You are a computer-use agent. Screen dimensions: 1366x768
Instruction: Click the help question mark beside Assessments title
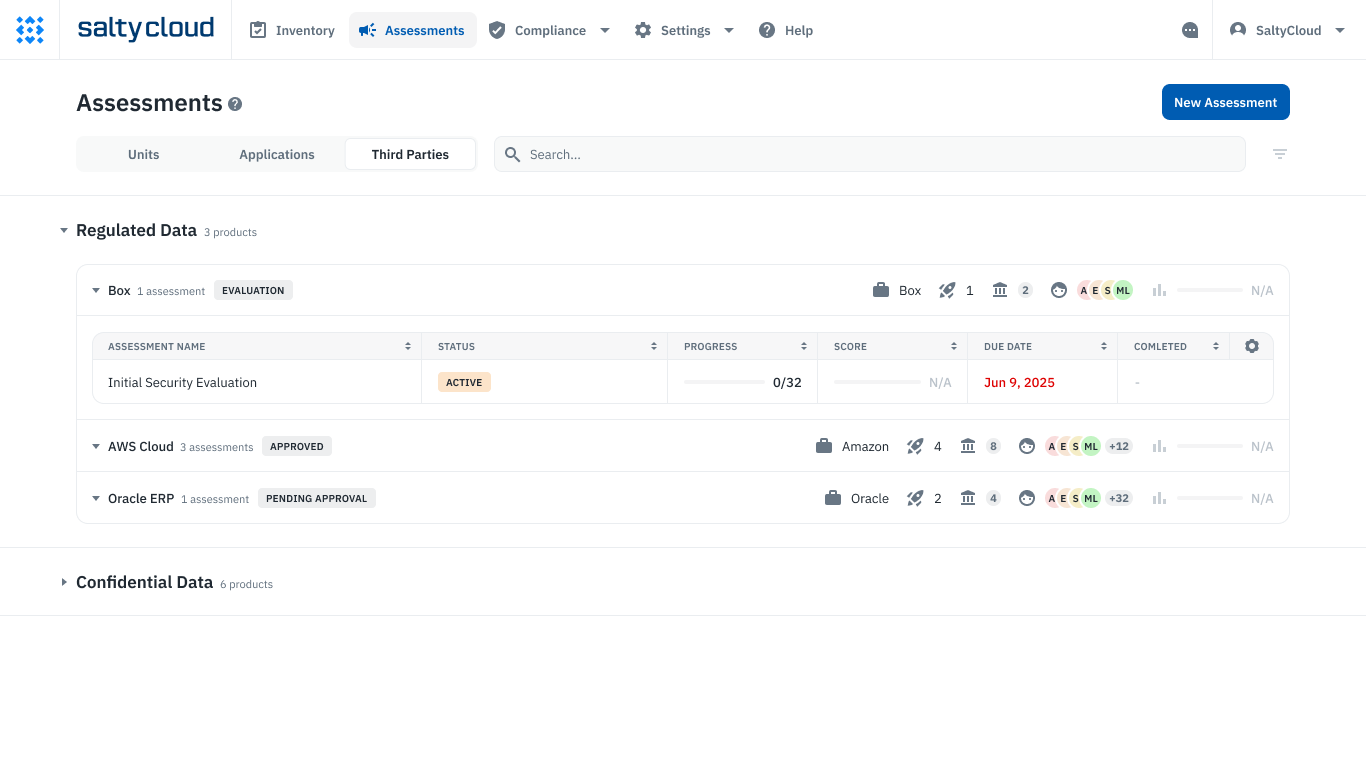pos(235,104)
